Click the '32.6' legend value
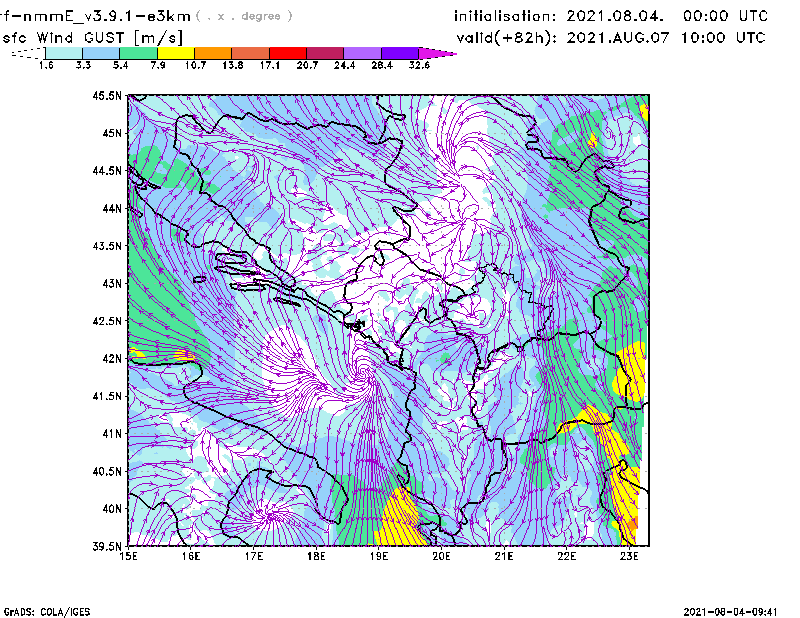Viewport: 800px width, 618px height. point(419,65)
